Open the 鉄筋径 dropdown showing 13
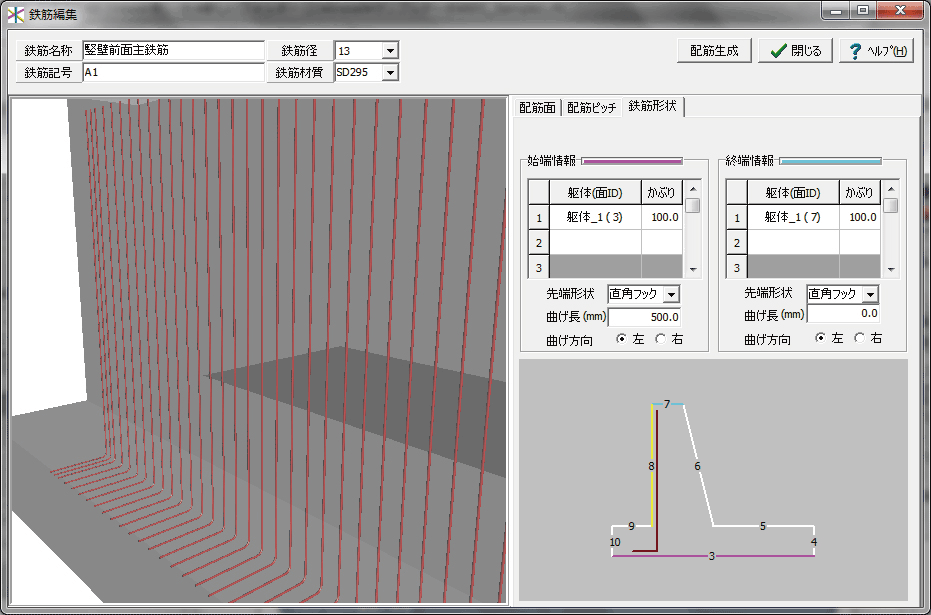 [389, 51]
